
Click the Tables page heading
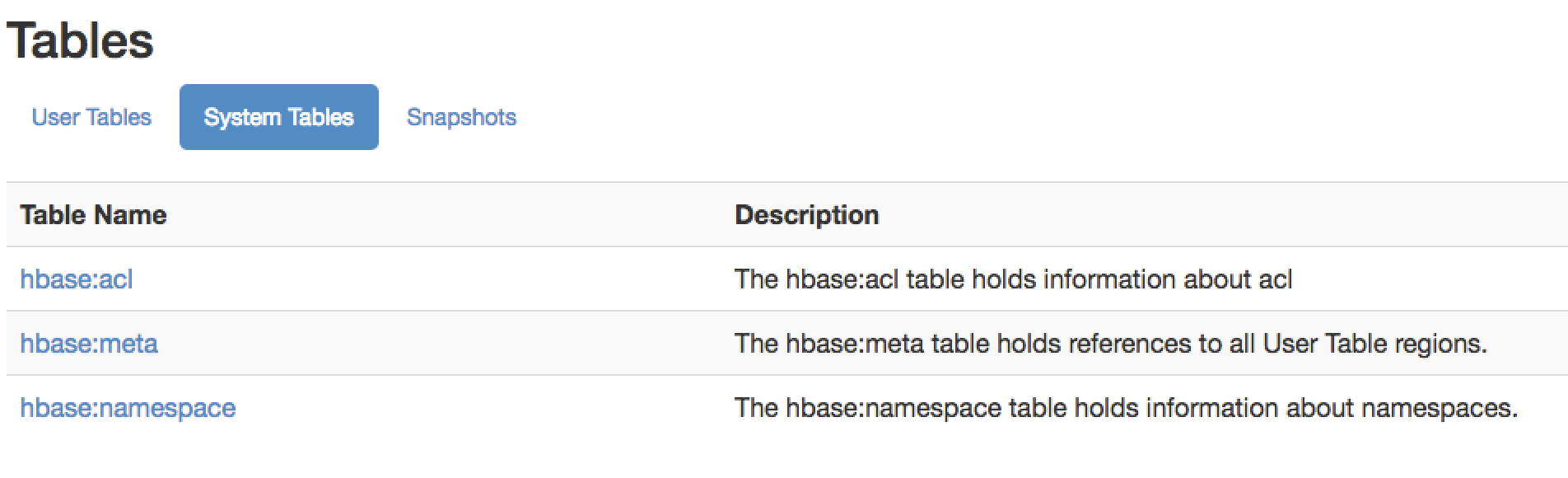[x=80, y=40]
